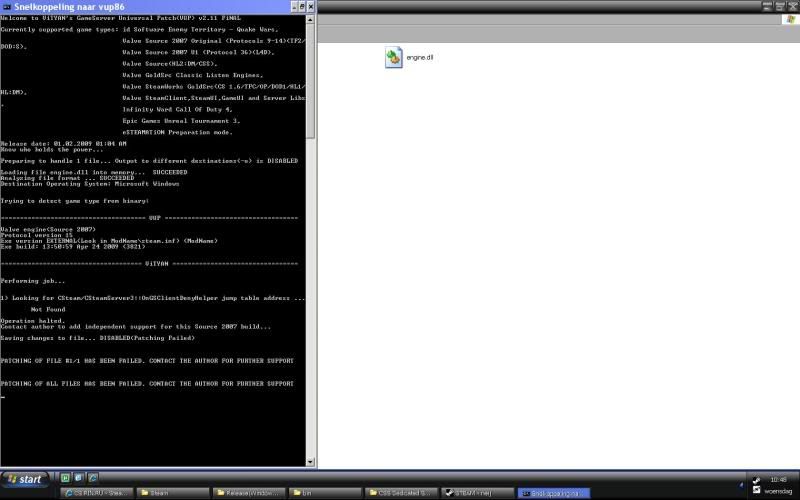Click the 'woensdag' day label in tray
Image resolution: width=800 pixels, height=500 pixels.
(778, 491)
